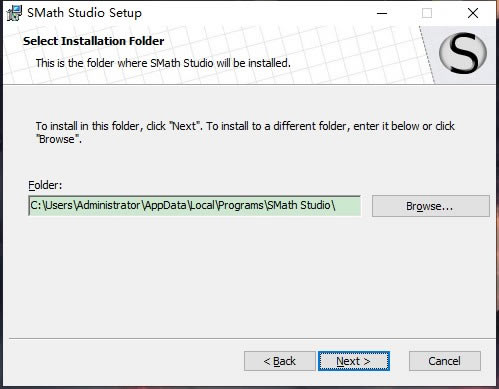Close the setup window with the X
The width and height of the screenshot is (499, 389).
(x=473, y=13)
